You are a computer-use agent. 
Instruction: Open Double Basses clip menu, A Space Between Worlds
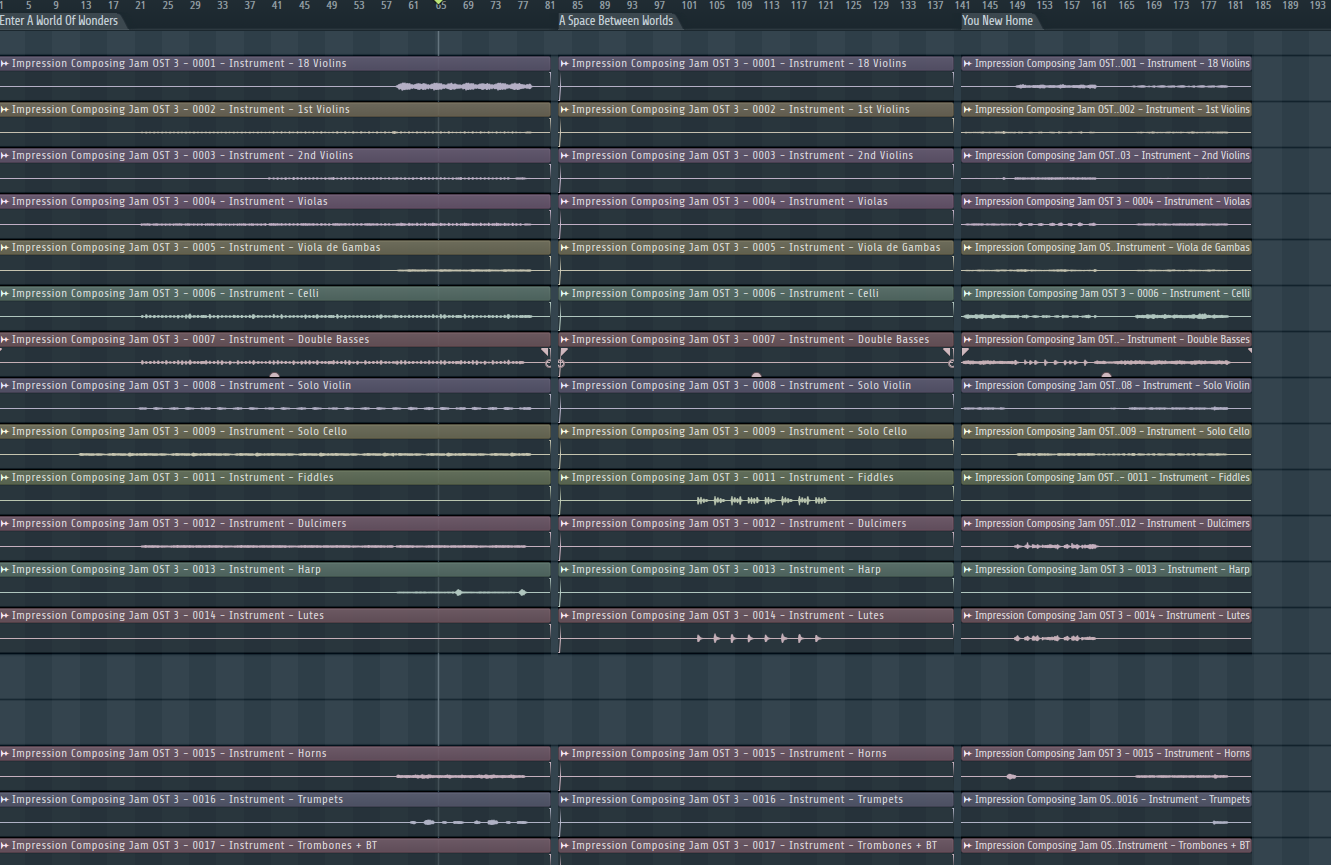click(565, 340)
